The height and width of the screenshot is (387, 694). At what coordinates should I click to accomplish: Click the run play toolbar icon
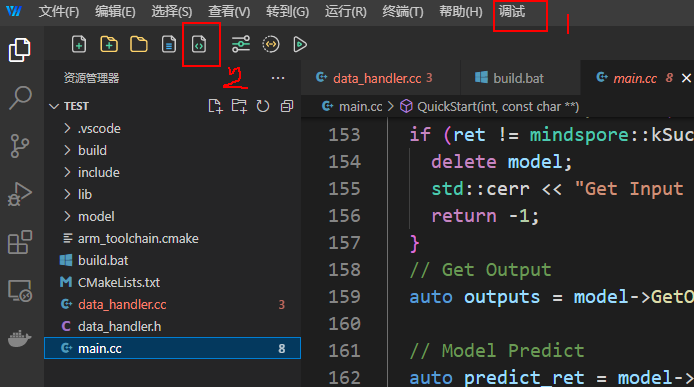[300, 44]
